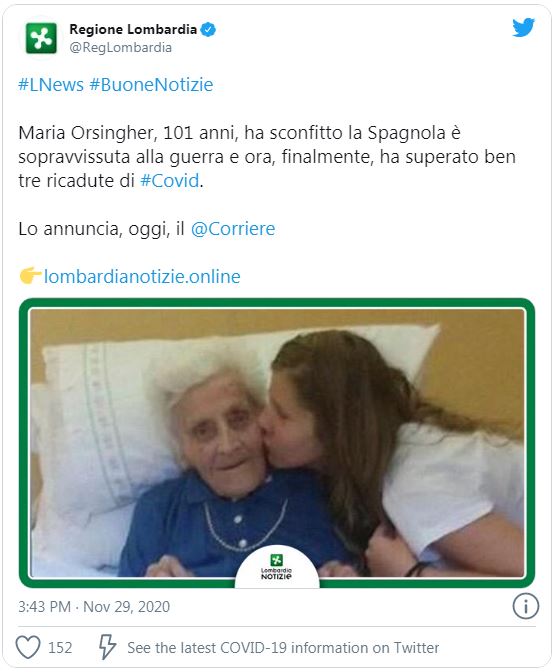Open the tweet info circle icon

pyautogui.click(x=525, y=606)
